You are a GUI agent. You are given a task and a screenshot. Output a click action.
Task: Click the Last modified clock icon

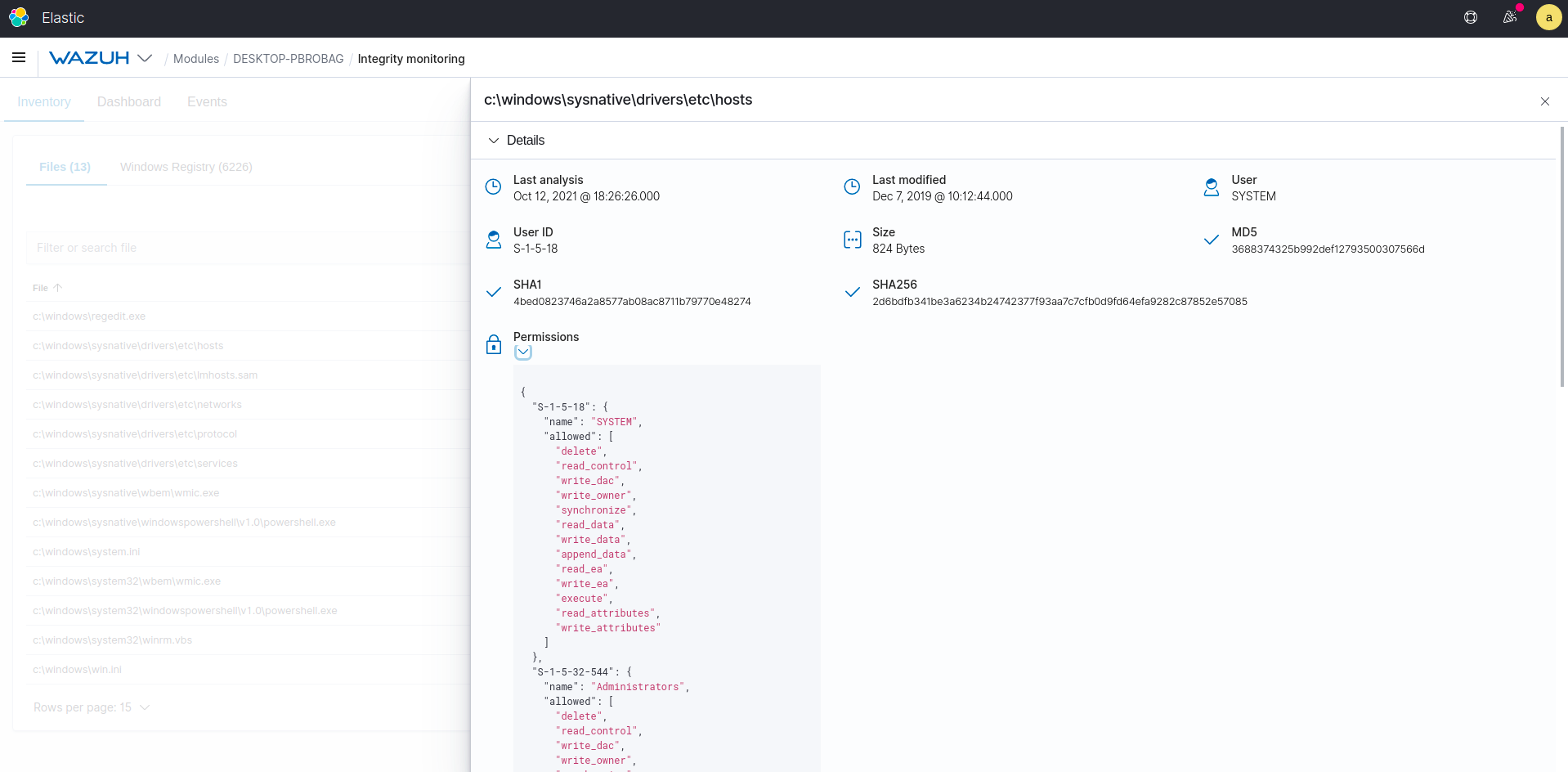pos(852,186)
